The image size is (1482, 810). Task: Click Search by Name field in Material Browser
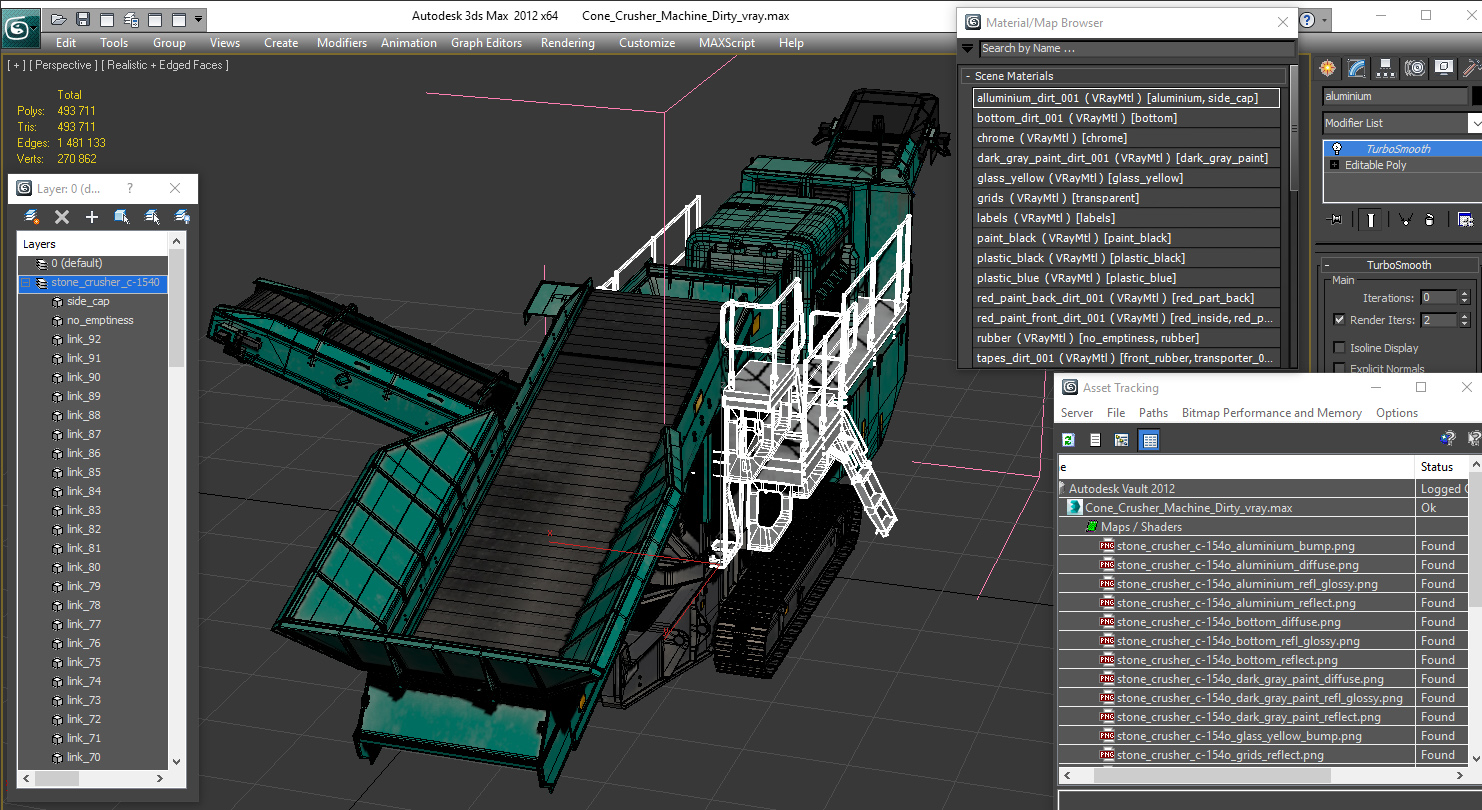1136,48
